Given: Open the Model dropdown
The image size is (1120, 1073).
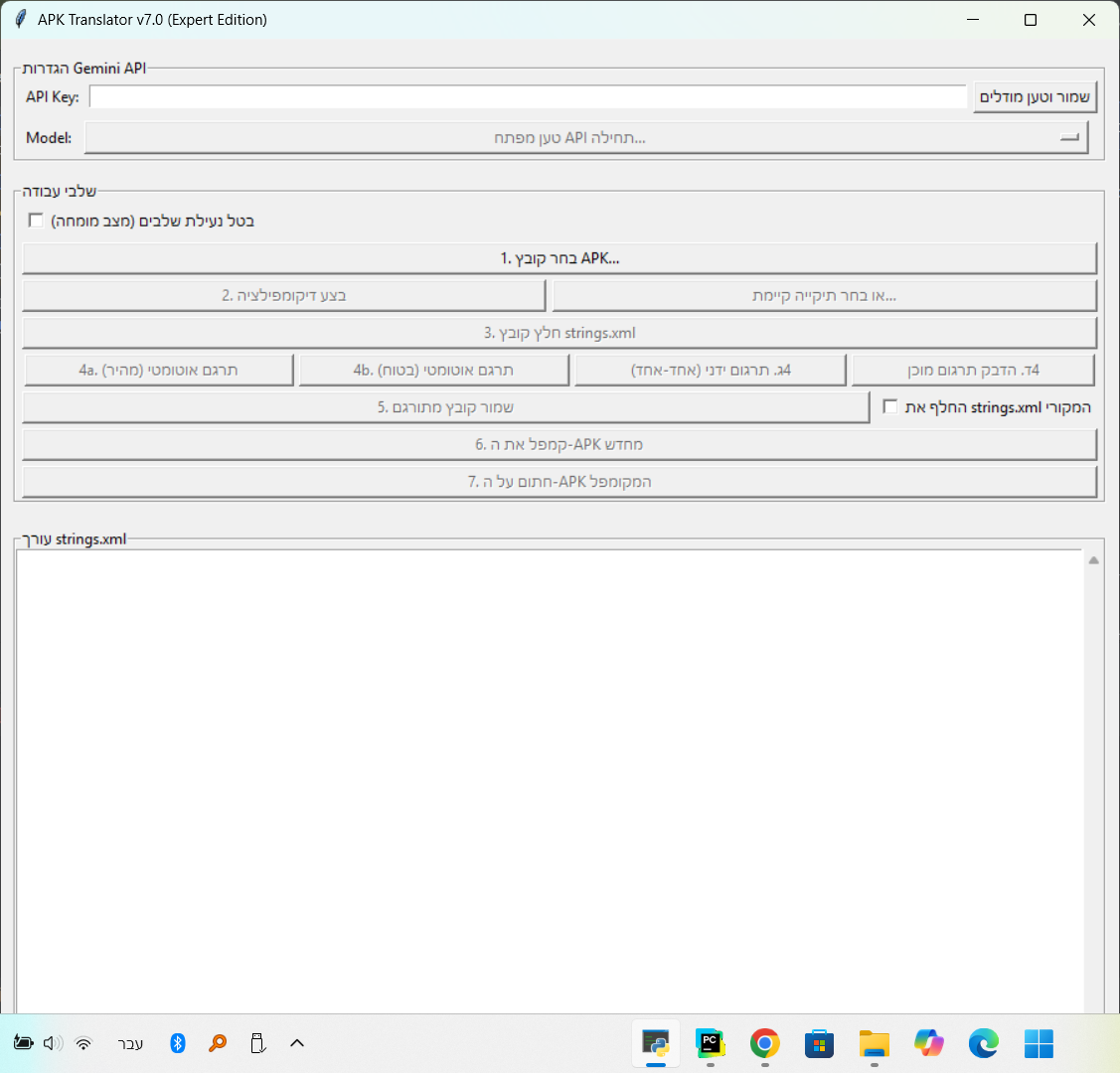Looking at the screenshot, I should click(x=586, y=138).
